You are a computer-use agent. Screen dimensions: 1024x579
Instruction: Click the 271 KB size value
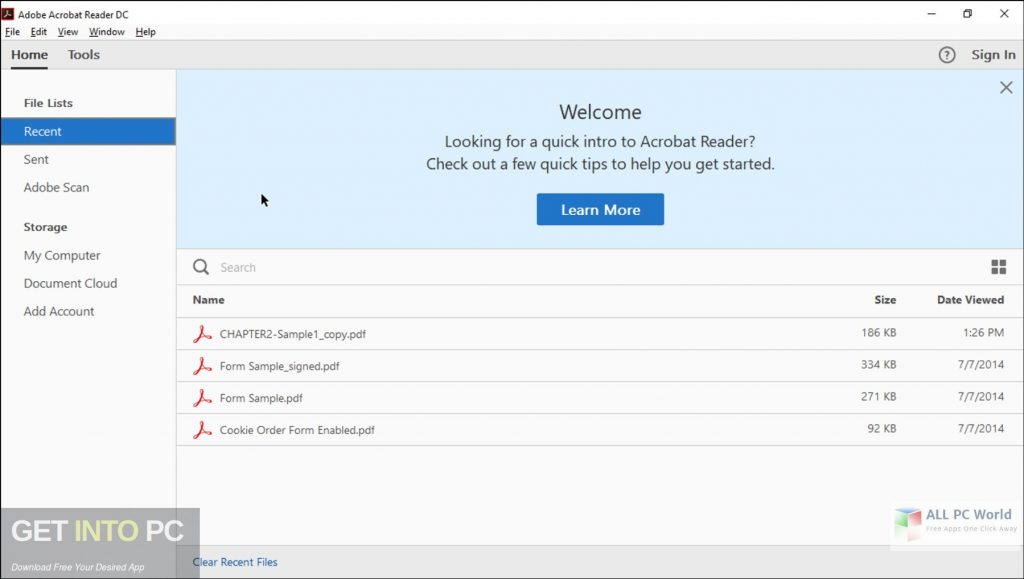(x=878, y=396)
